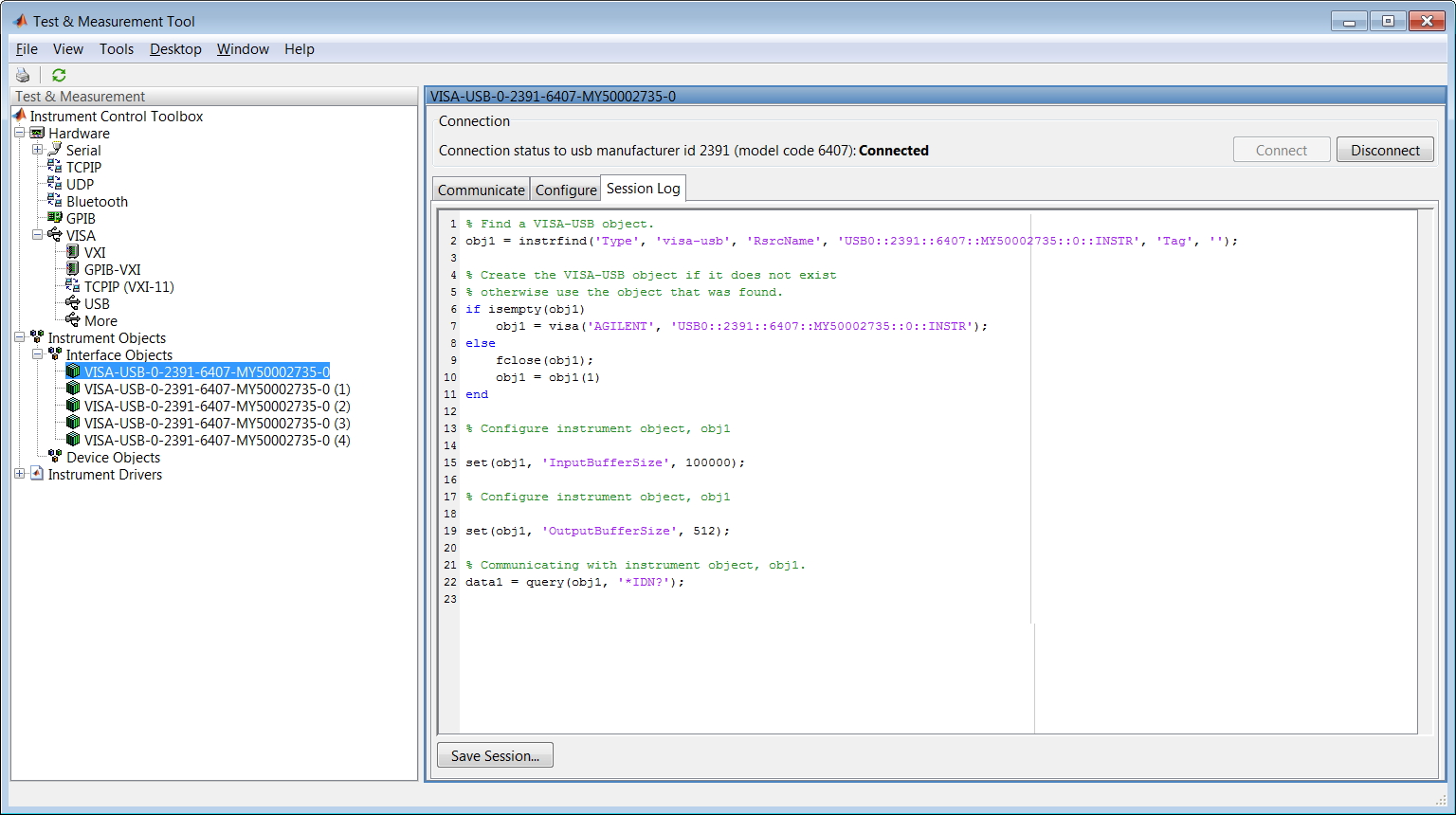Viewport: 1456px width, 815px height.
Task: Click the greyed Connect button
Action: point(1282,150)
